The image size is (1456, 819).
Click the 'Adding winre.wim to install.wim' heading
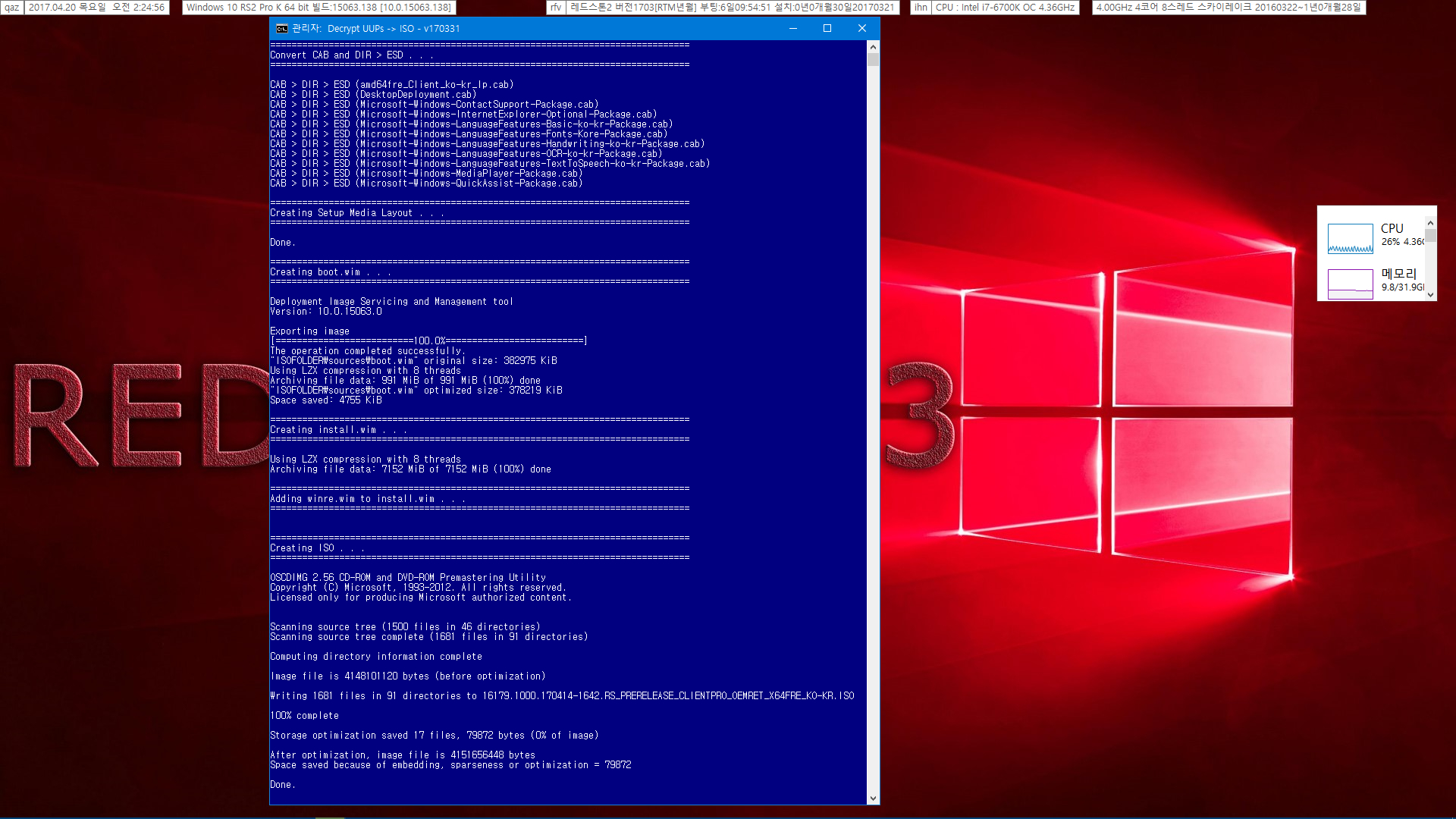pos(368,499)
